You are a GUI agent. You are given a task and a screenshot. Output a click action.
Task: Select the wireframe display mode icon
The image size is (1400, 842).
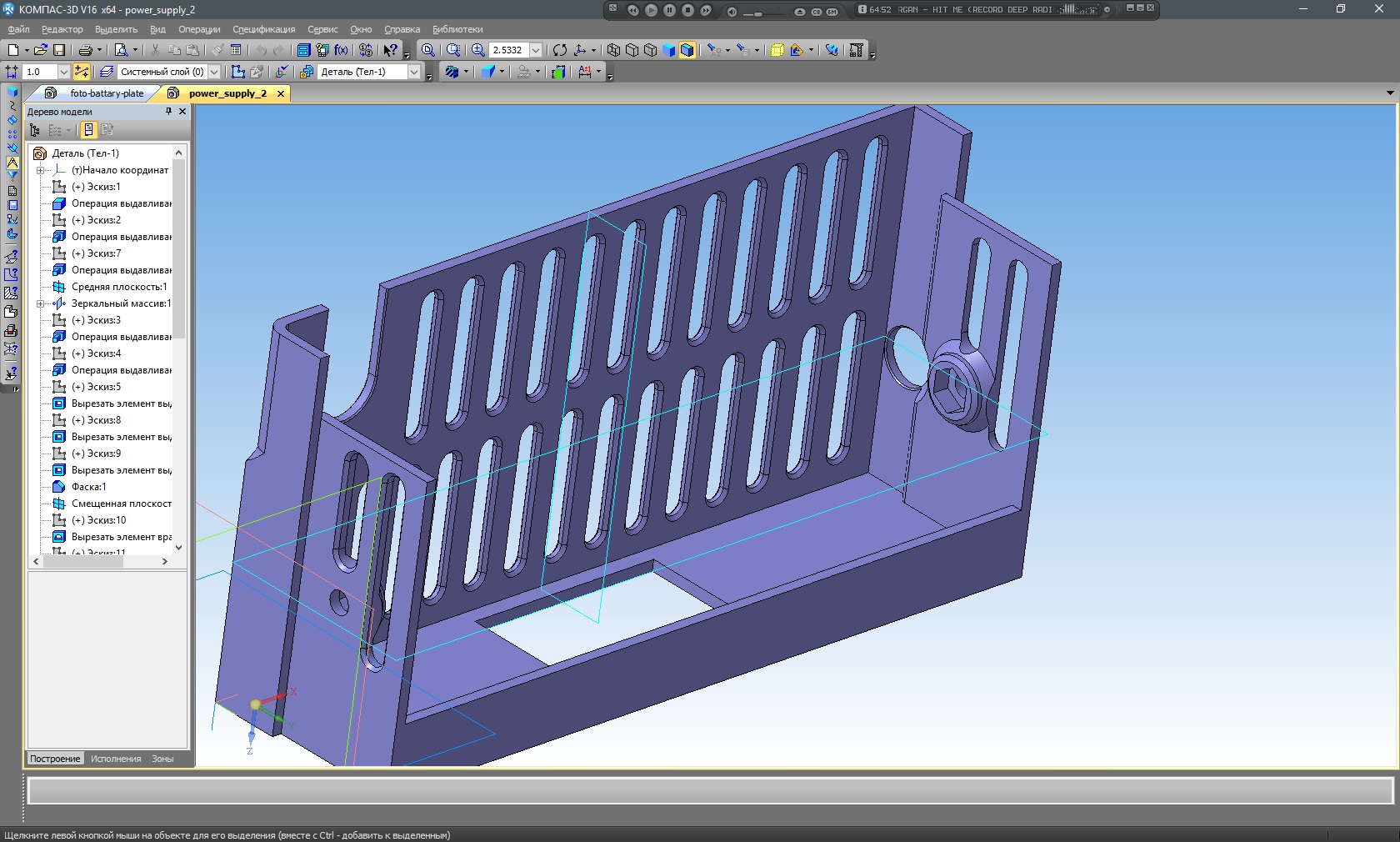[x=613, y=50]
